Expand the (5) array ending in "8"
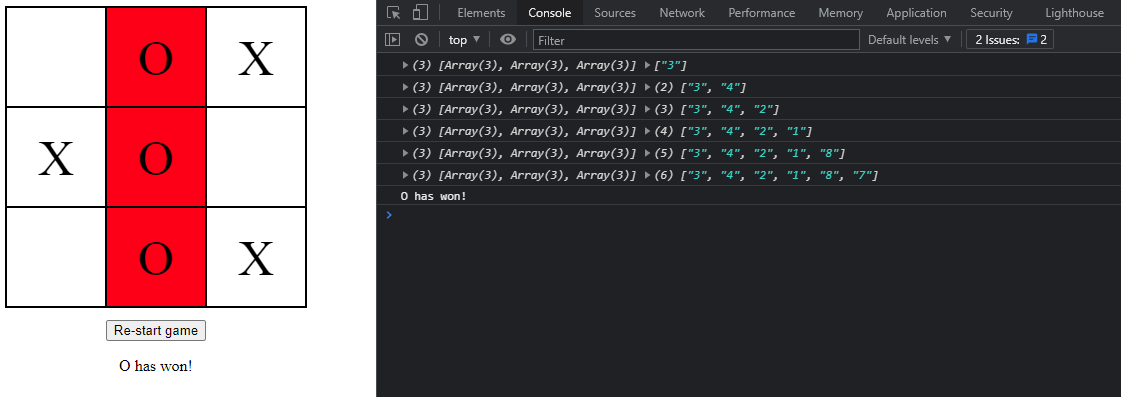Viewport: 1121px width, 397px height. coord(648,153)
